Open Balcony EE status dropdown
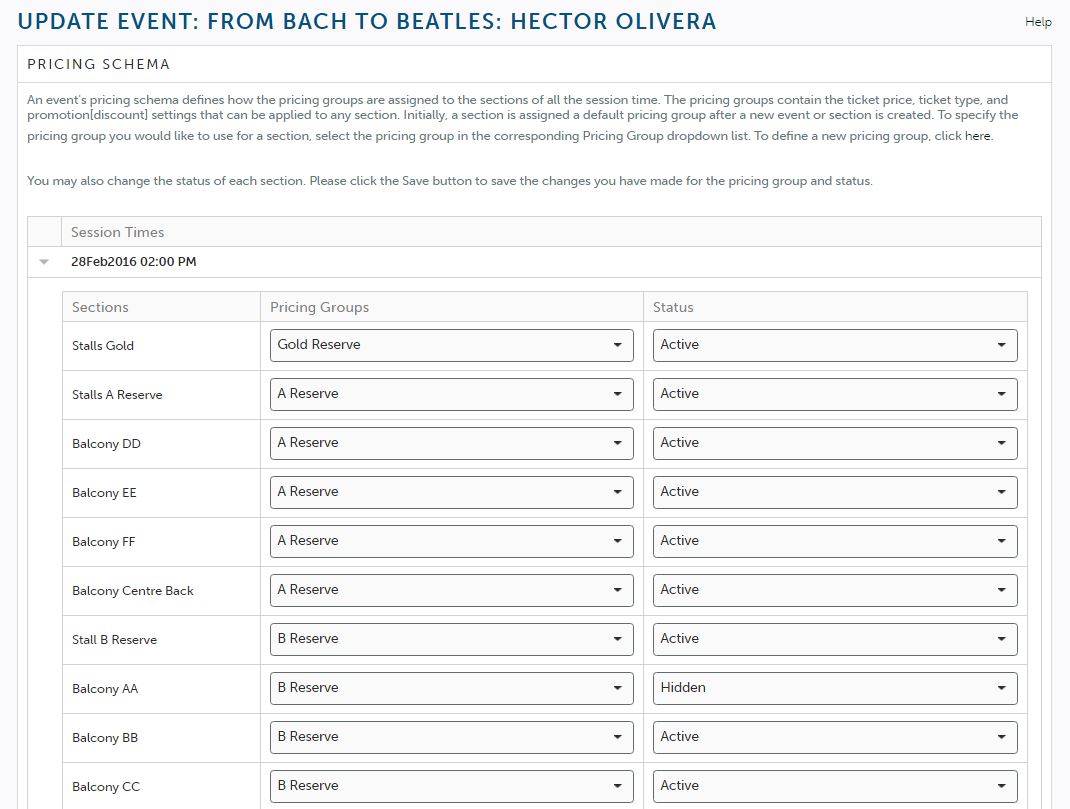The height and width of the screenshot is (809, 1070). point(835,492)
